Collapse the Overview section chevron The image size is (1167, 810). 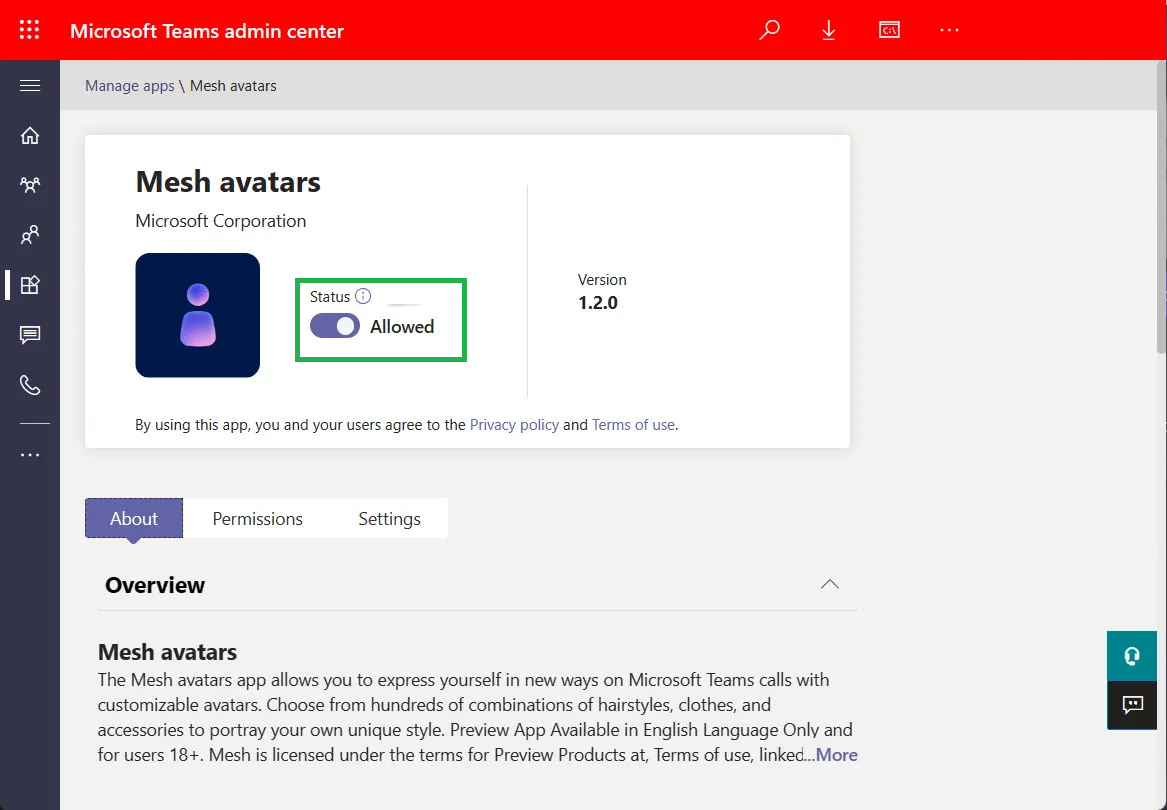click(x=829, y=583)
